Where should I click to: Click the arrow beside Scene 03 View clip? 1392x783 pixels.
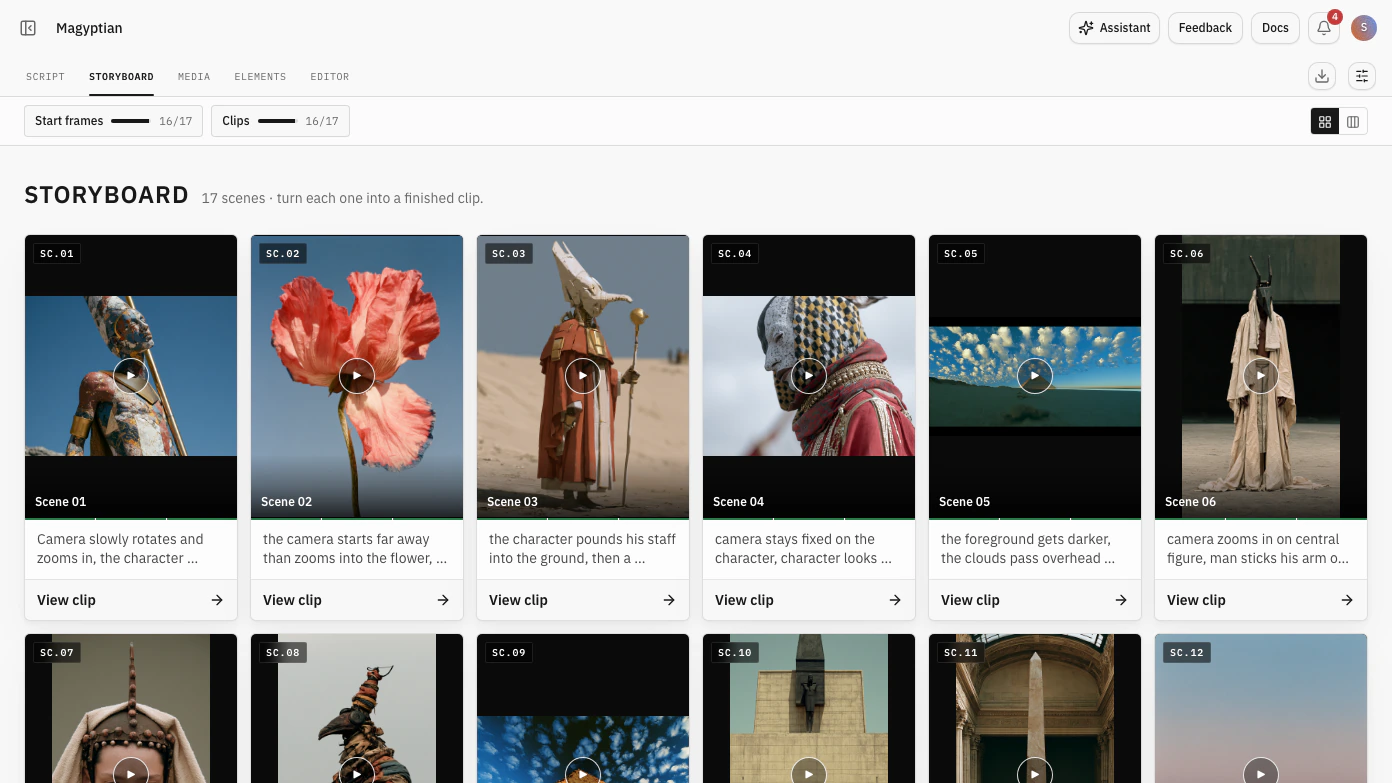(669, 600)
